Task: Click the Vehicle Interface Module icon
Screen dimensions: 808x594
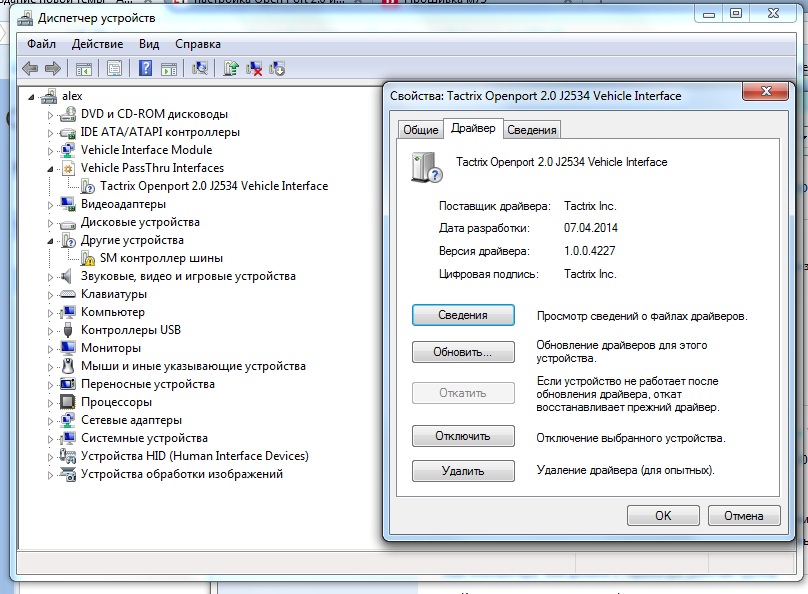Action: (x=68, y=150)
